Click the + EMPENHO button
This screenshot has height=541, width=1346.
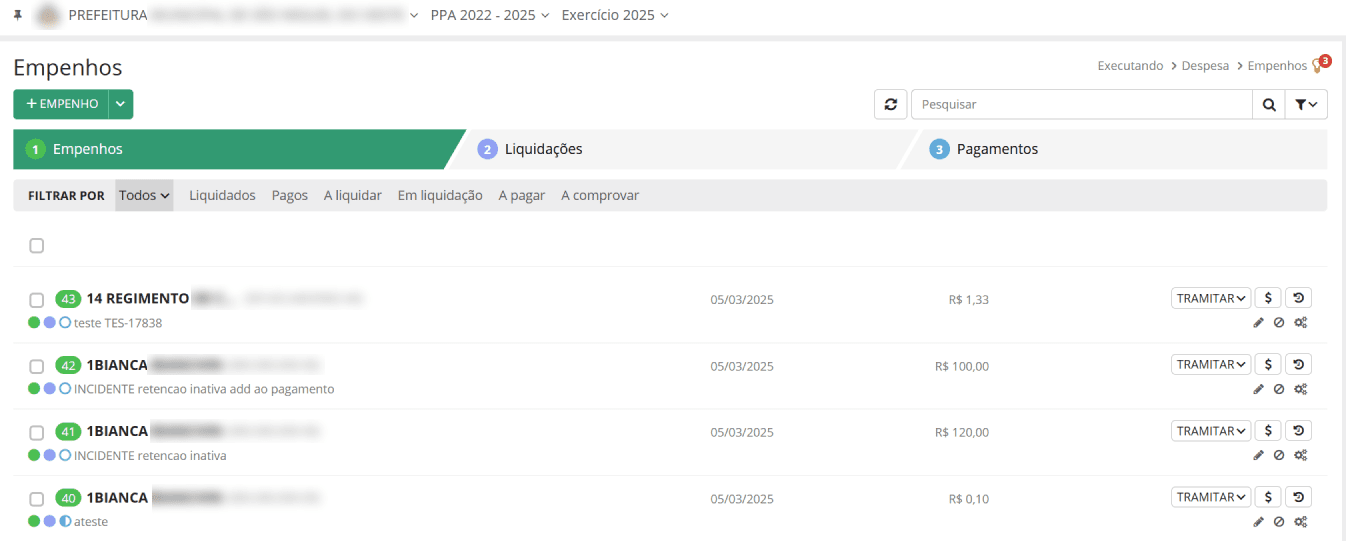point(61,104)
